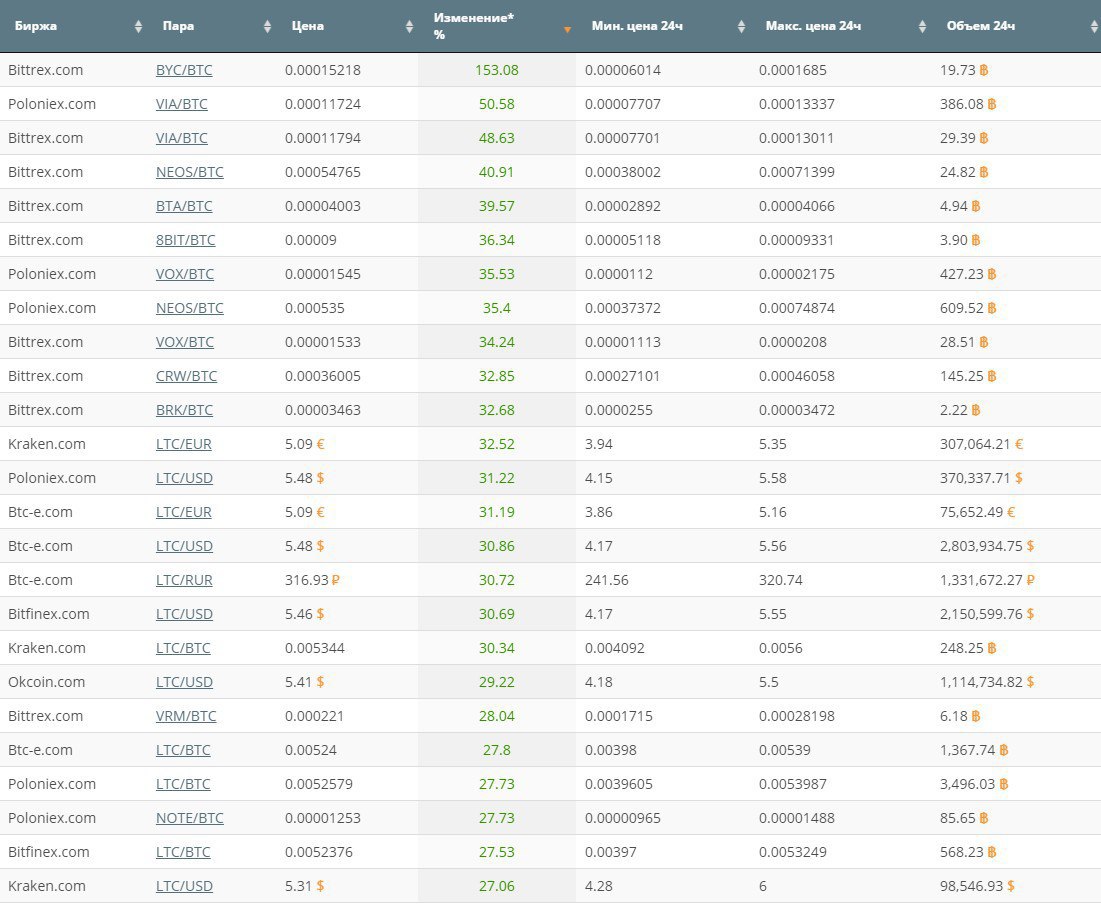Image resolution: width=1101 pixels, height=904 pixels.
Task: Sort by Мин. цена 24ч arrows
Action: click(x=741, y=27)
